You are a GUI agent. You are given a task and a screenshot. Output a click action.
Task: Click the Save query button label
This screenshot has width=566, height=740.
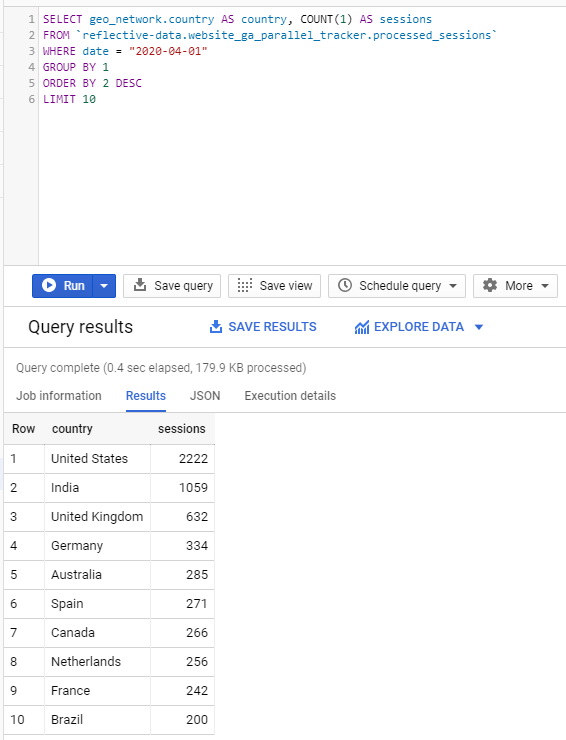[184, 286]
